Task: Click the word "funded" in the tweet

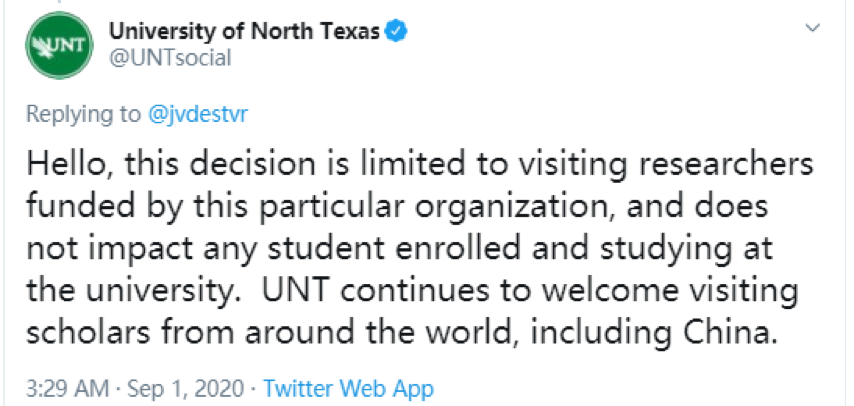Action: tap(77, 205)
